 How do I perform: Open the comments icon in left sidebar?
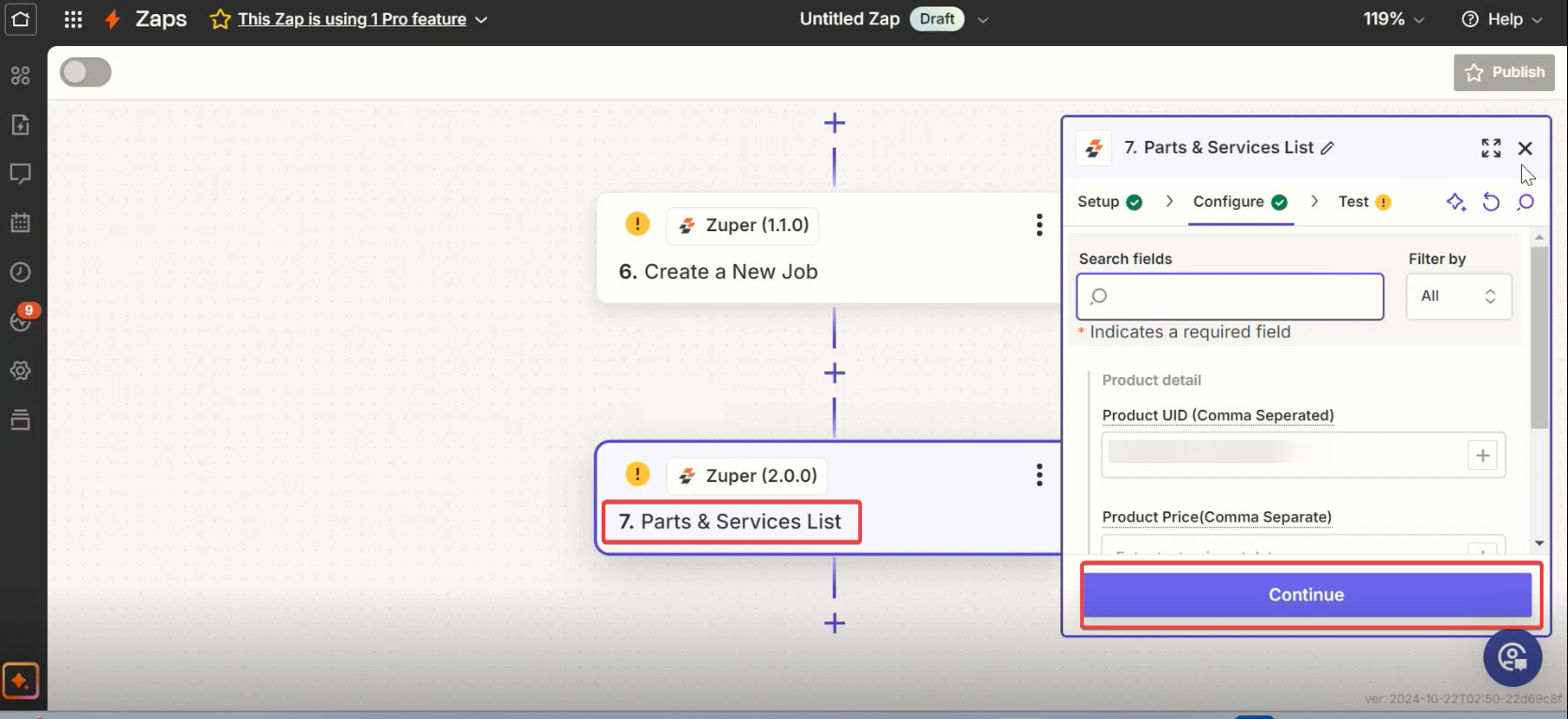[21, 174]
